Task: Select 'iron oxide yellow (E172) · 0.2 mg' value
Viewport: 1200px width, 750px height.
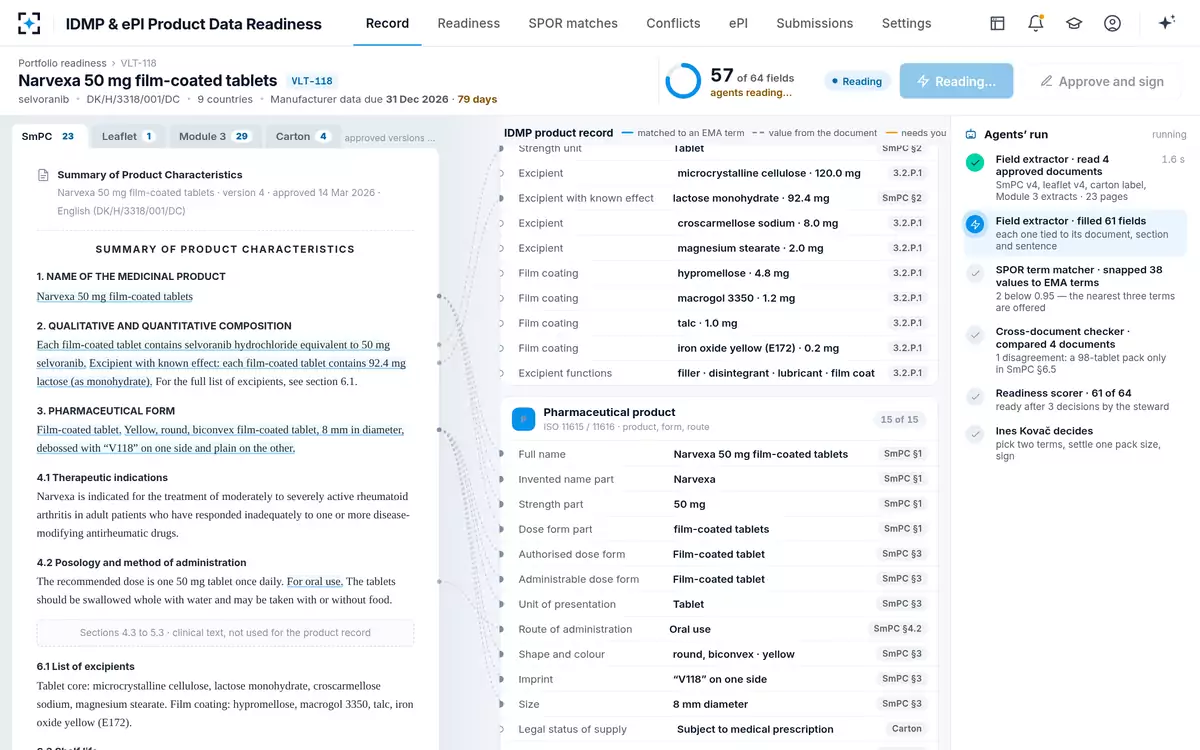Action: [758, 348]
